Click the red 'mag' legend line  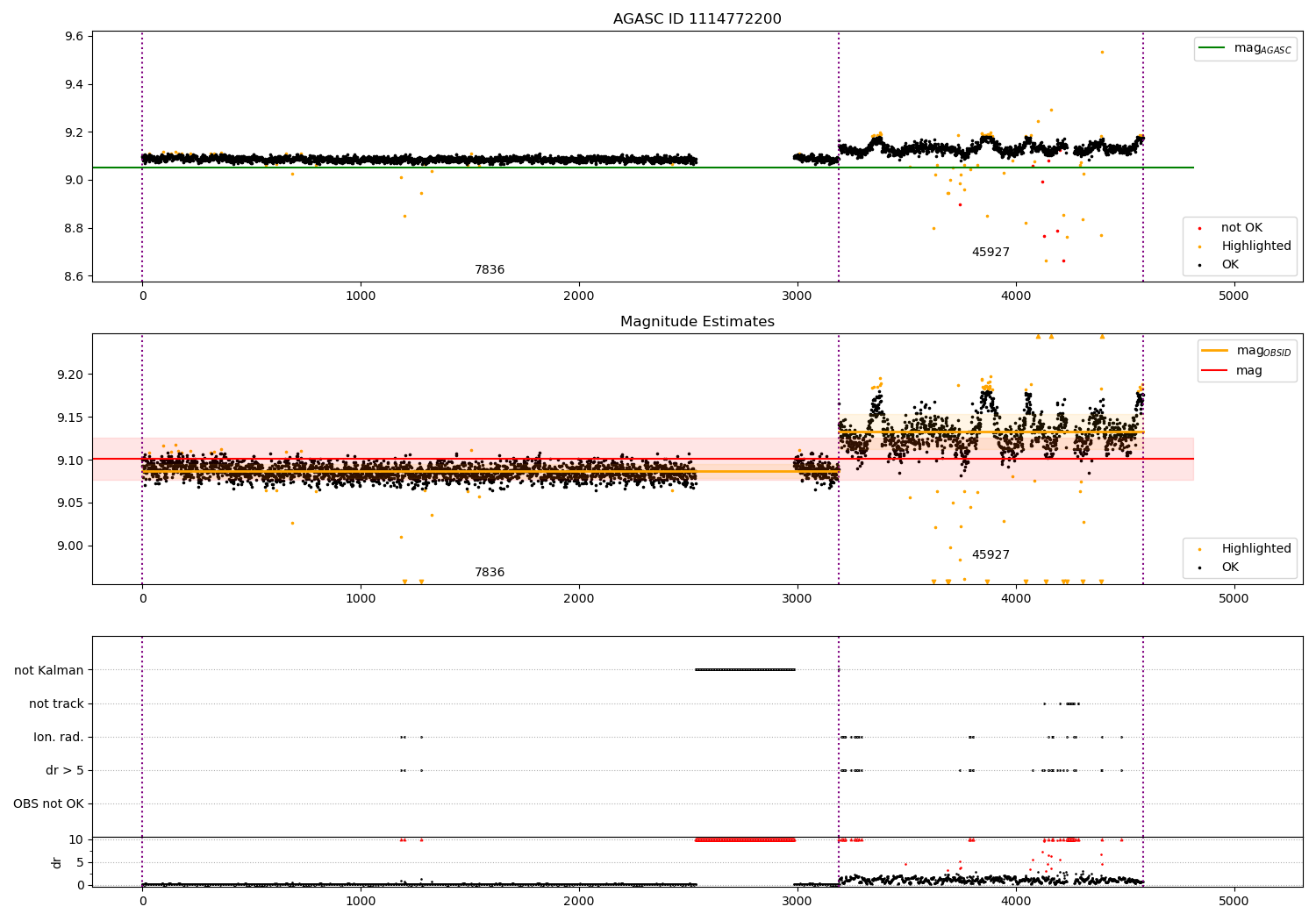1215,371
